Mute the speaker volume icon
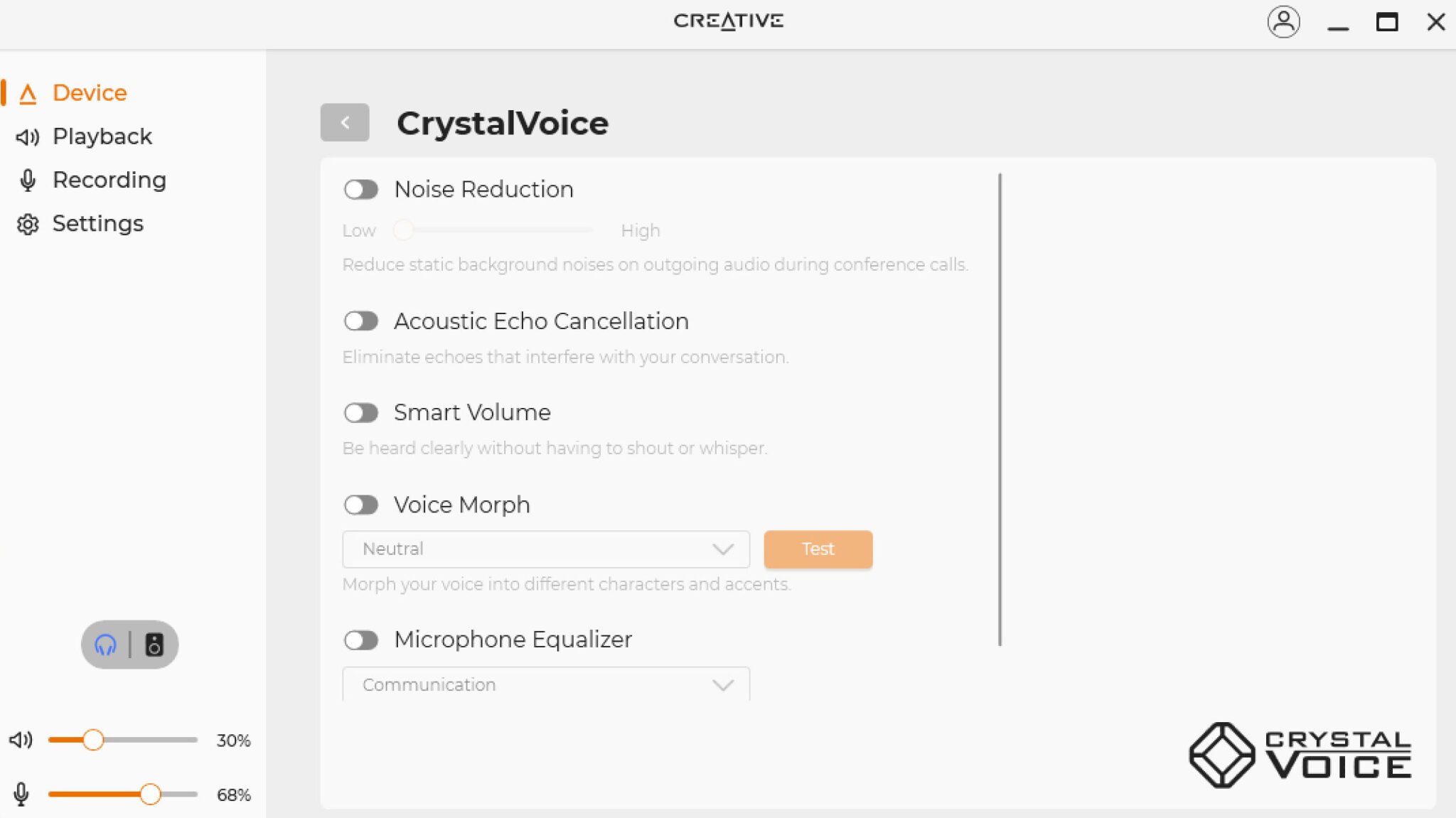Viewport: 1456px width, 818px height. [21, 740]
